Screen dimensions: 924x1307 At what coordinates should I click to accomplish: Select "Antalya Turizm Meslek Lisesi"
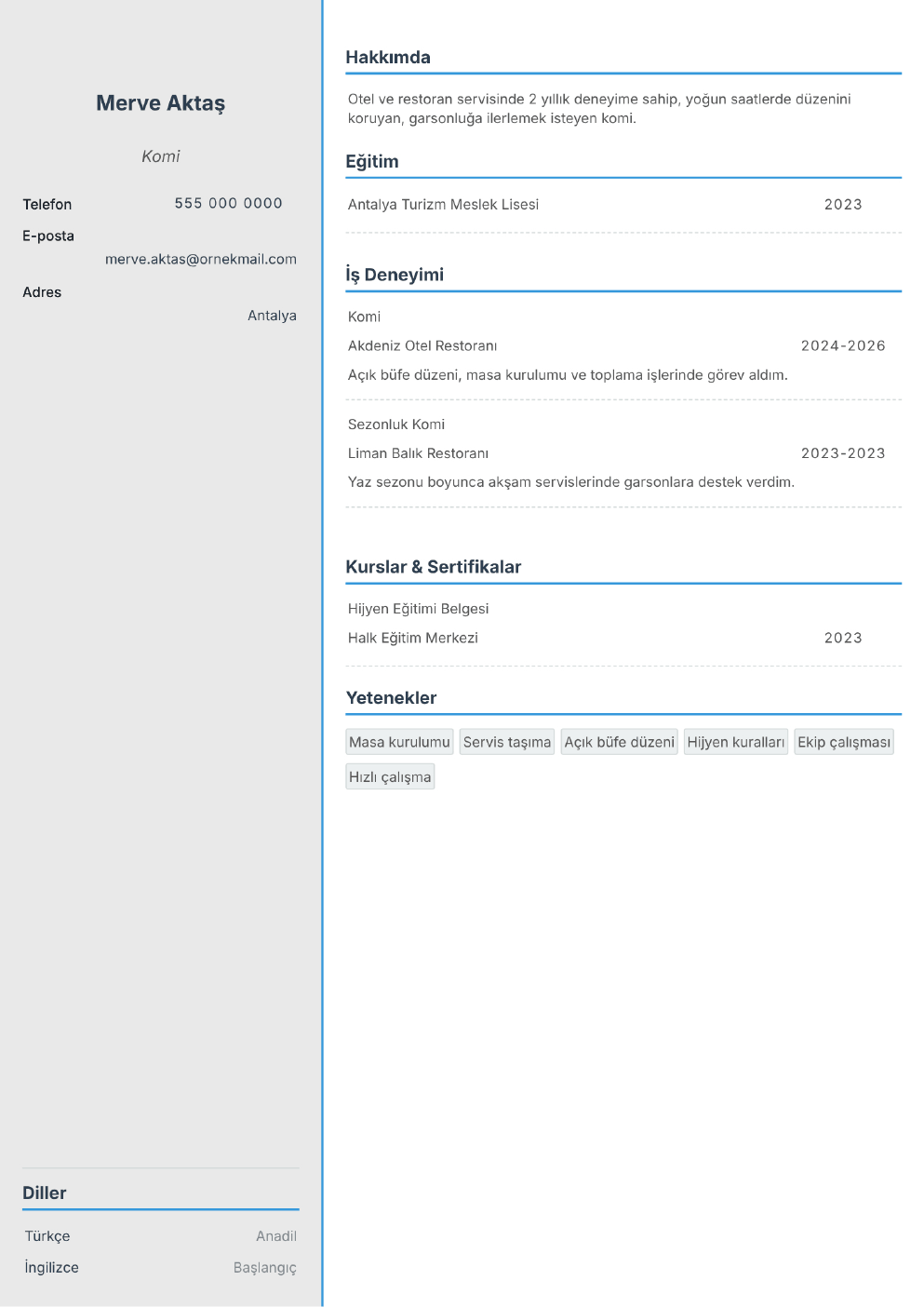point(443,205)
